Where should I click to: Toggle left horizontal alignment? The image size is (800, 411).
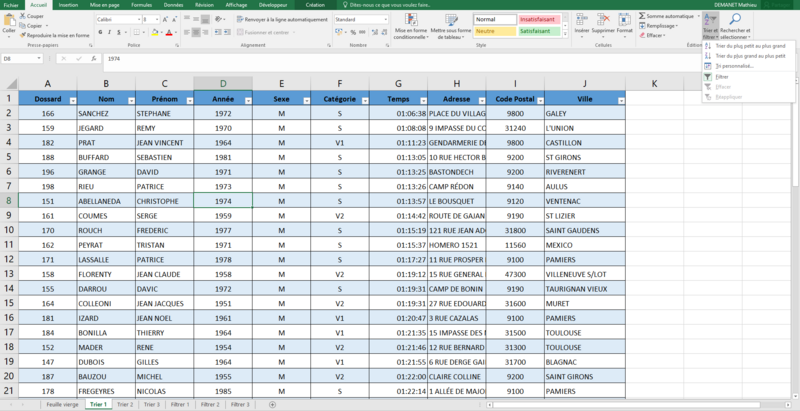(x=187, y=32)
